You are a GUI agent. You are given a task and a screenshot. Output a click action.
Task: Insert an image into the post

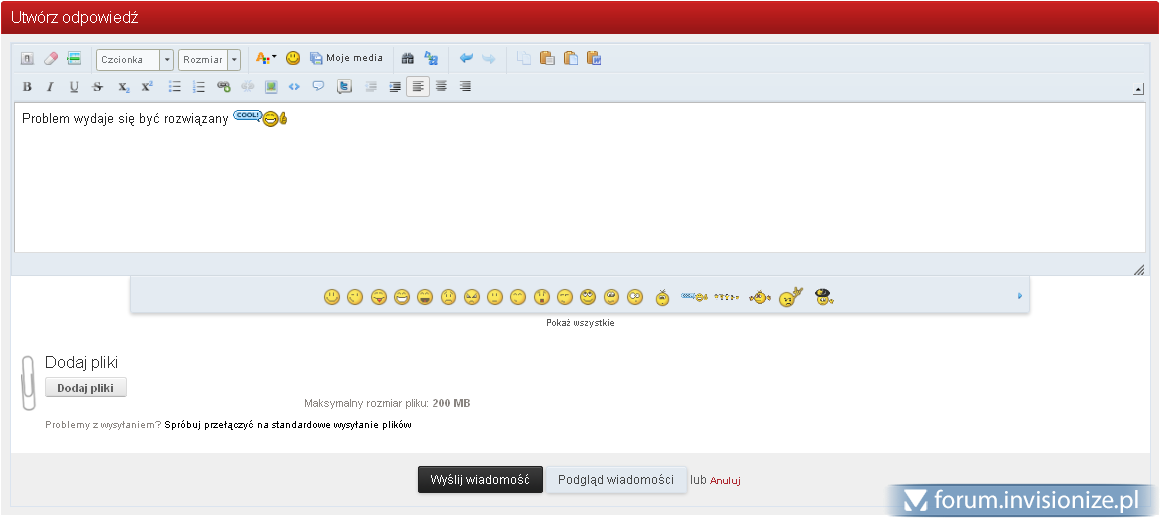click(x=271, y=87)
